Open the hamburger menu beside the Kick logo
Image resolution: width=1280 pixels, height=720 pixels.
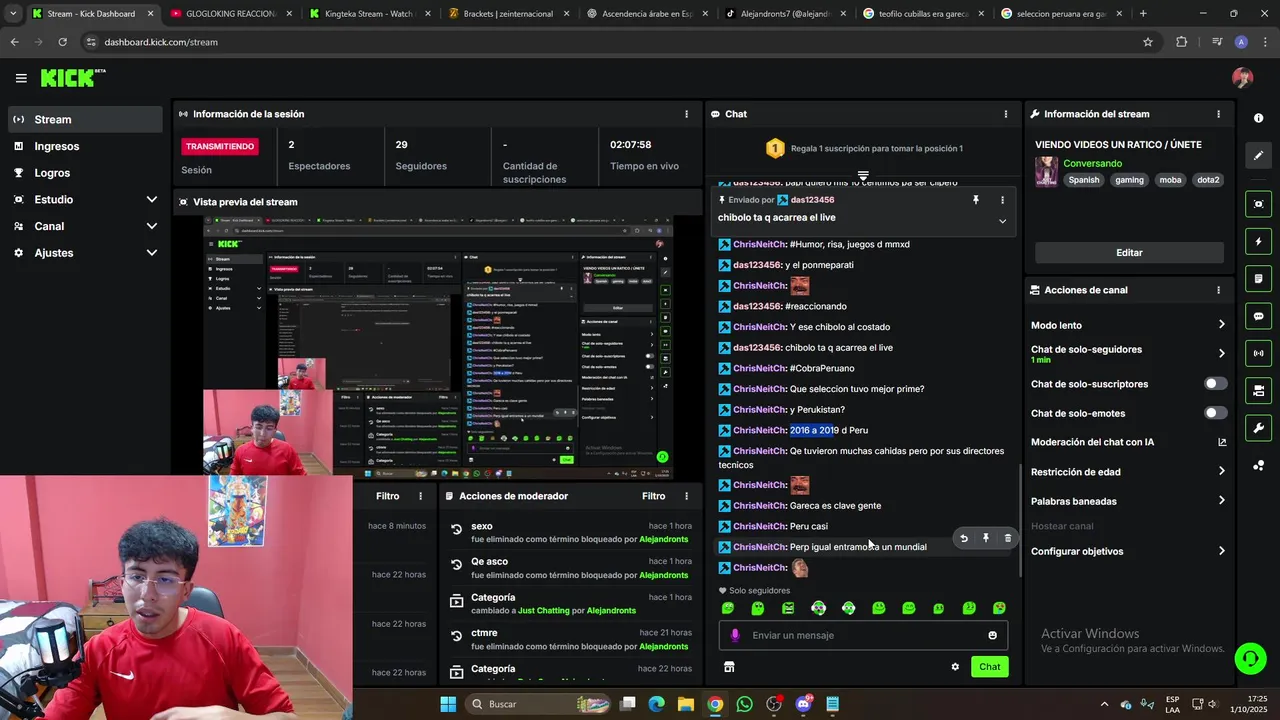[21, 78]
